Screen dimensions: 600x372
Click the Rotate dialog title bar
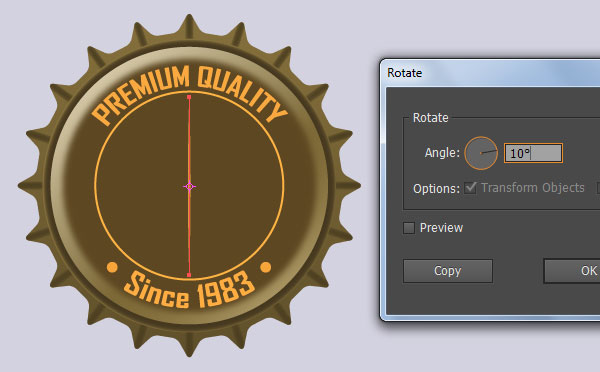pos(490,73)
